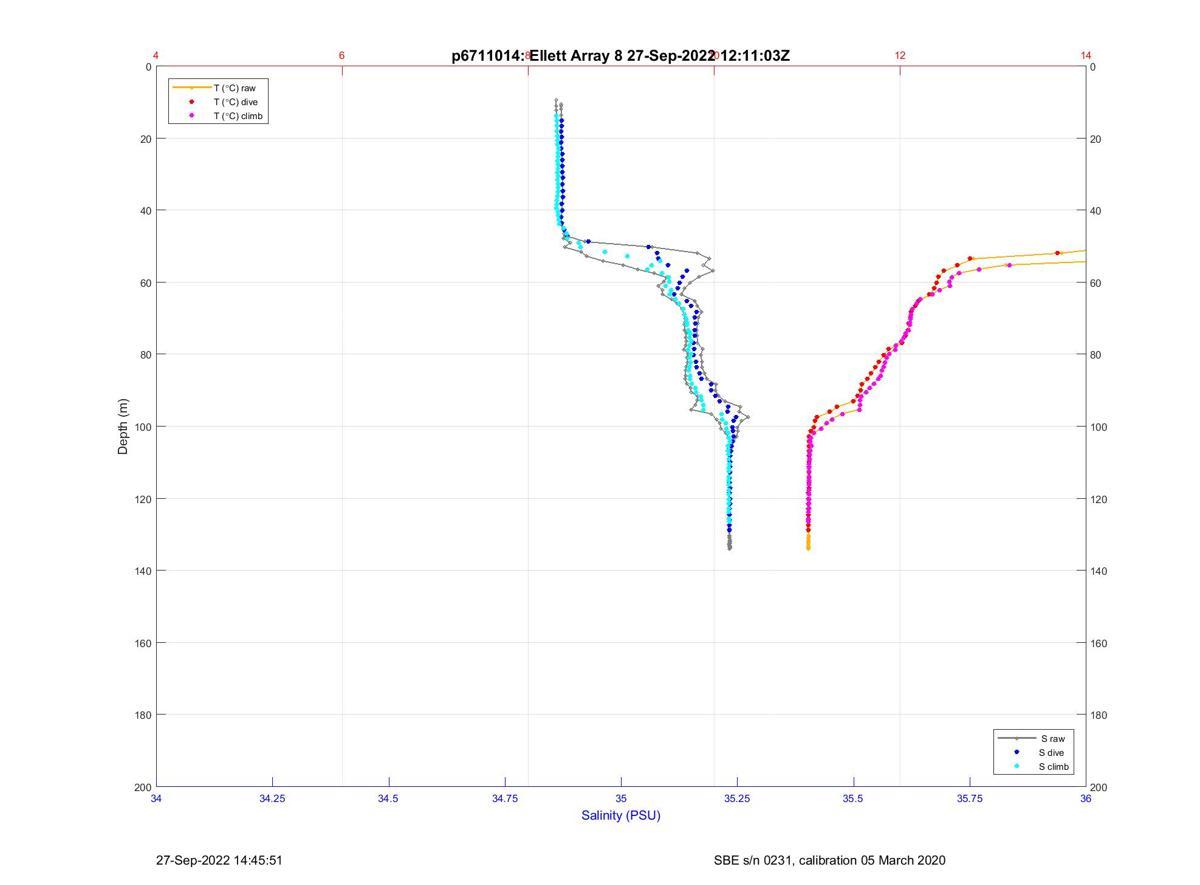
Task: Click salinity tick label '34.5'
Action: point(388,798)
